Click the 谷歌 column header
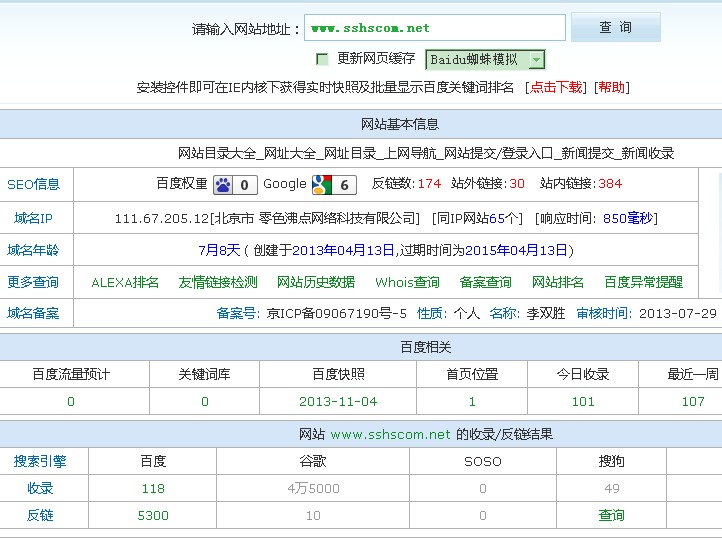Viewport: 722px width, 538px height. [x=313, y=461]
